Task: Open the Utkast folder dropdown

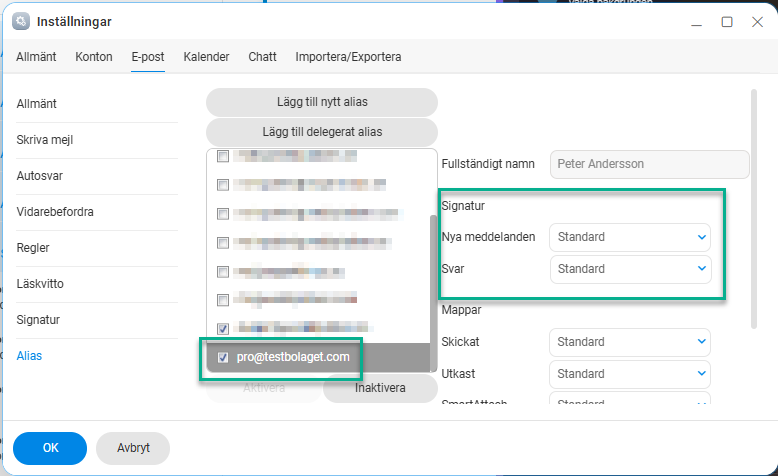Action: coord(630,374)
